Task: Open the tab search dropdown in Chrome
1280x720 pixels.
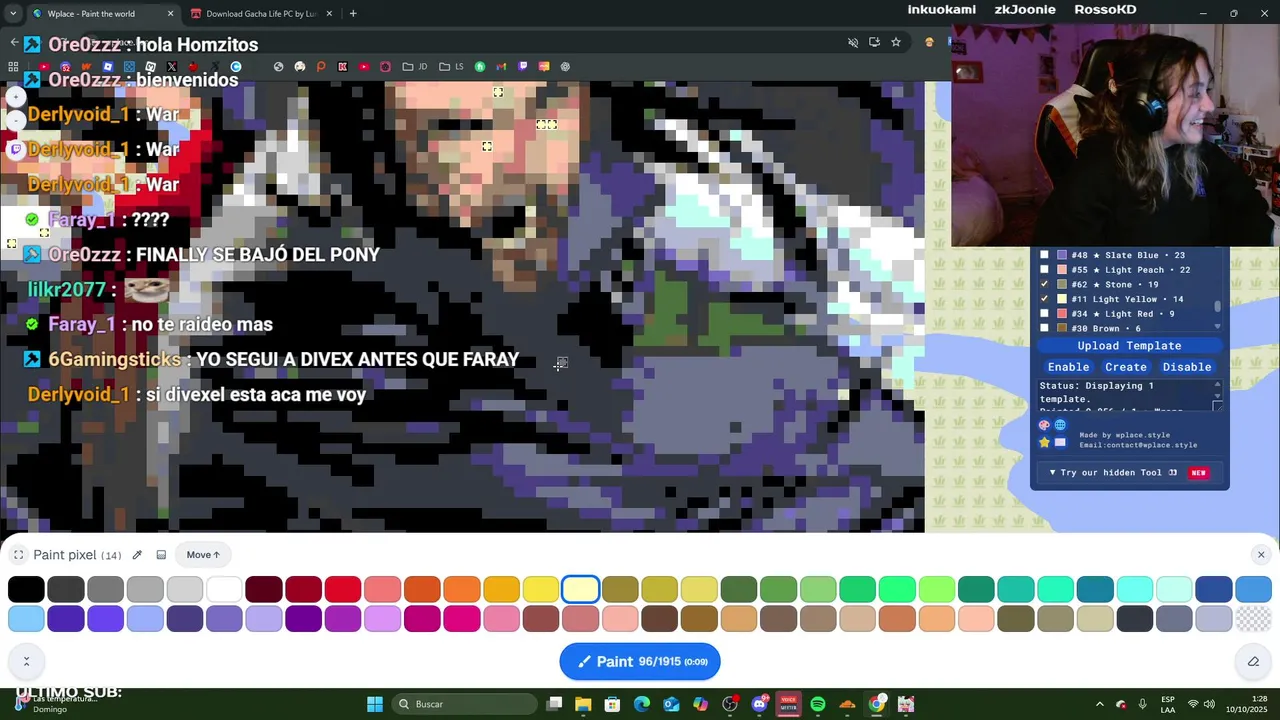Action: coord(13,13)
